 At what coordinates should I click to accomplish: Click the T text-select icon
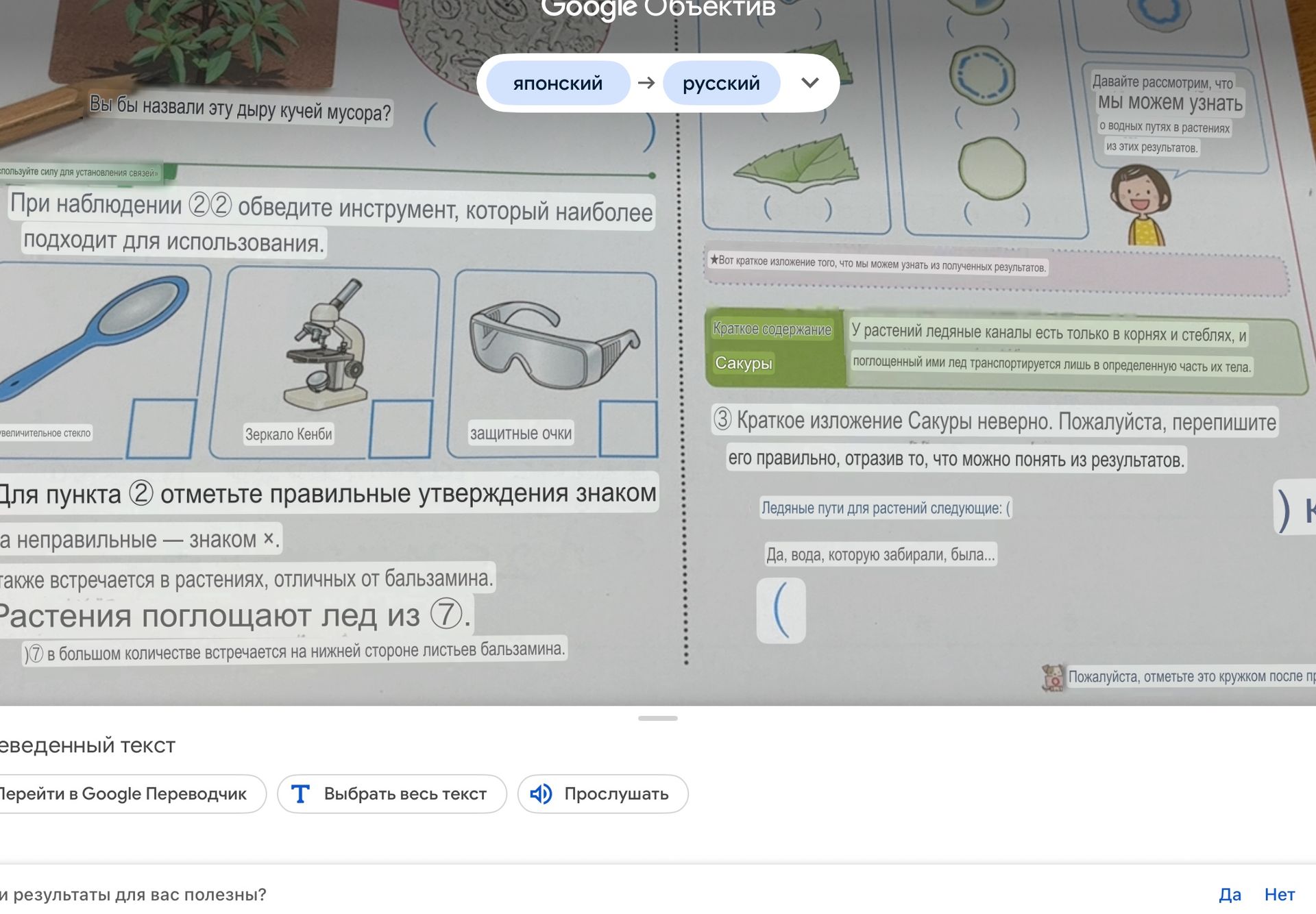click(300, 793)
